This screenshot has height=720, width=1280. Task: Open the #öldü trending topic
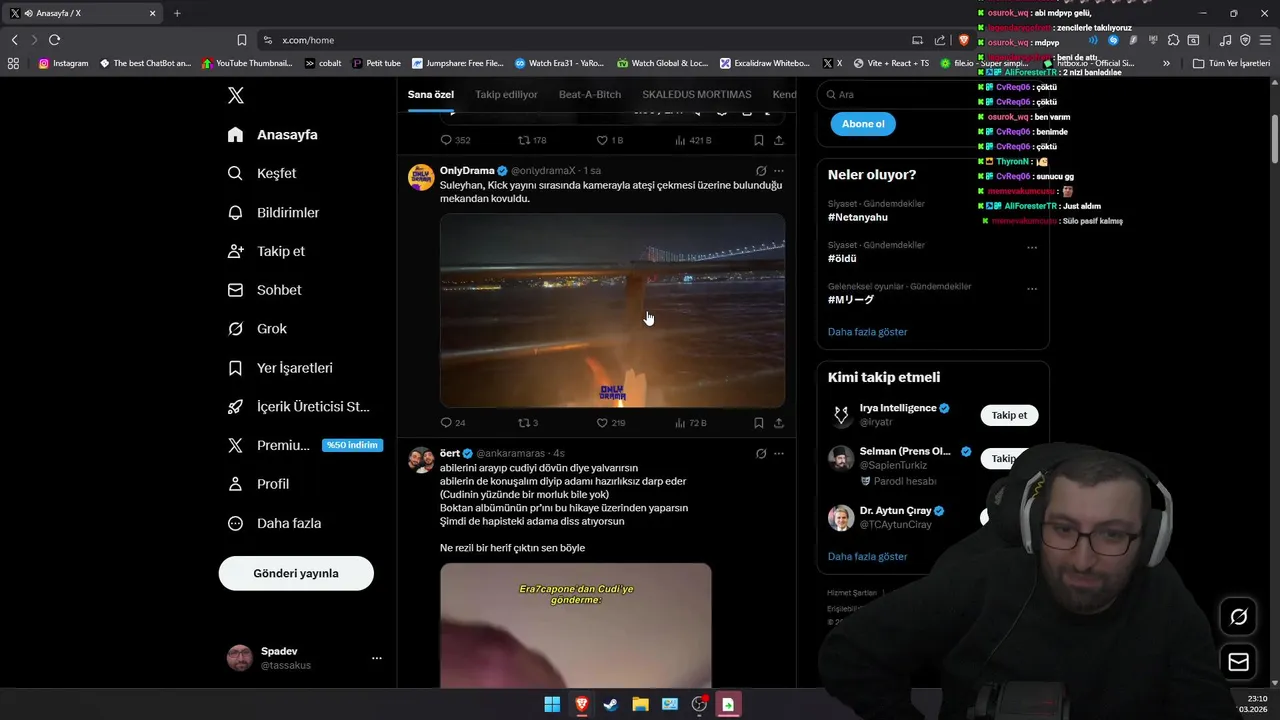pyautogui.click(x=842, y=258)
